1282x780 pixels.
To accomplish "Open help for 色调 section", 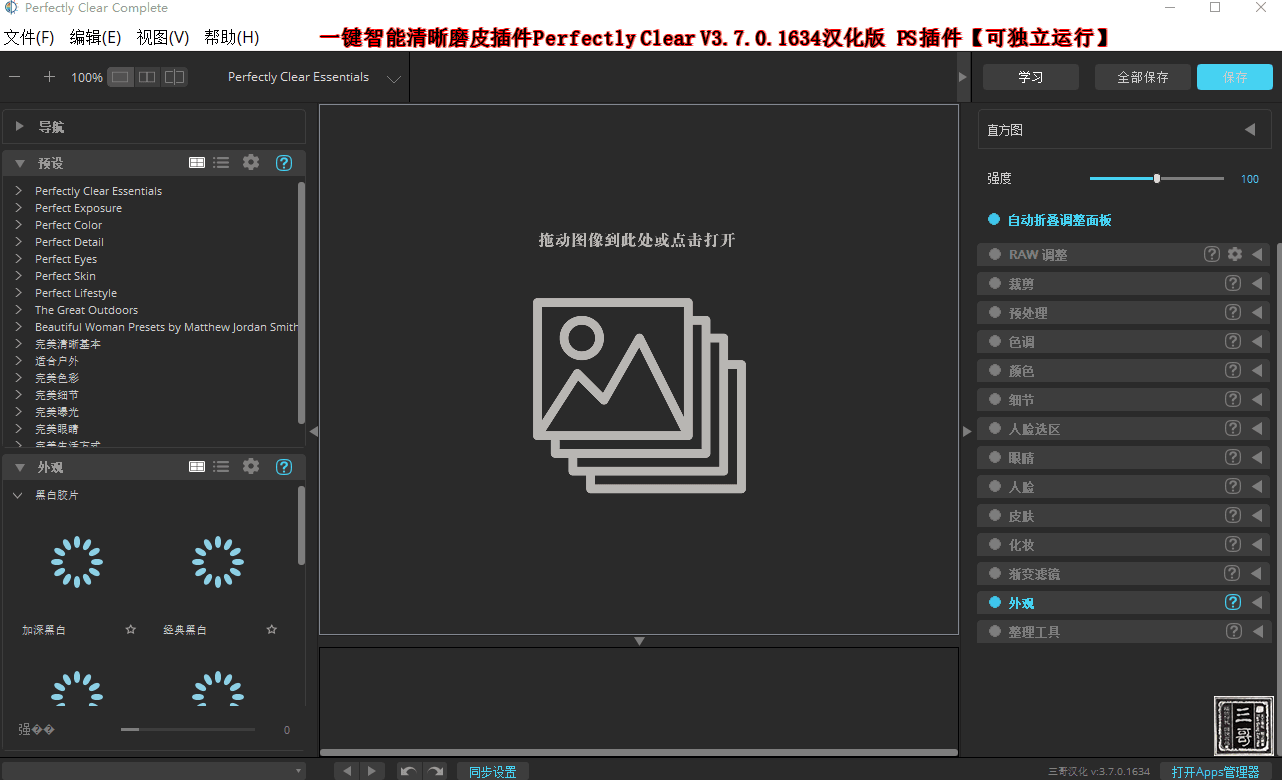I will tap(1233, 341).
